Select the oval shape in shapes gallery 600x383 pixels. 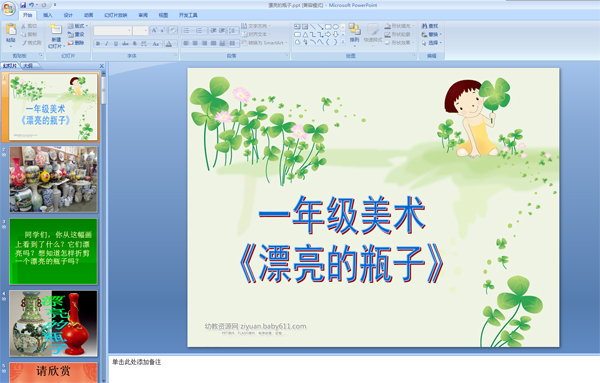click(336, 27)
